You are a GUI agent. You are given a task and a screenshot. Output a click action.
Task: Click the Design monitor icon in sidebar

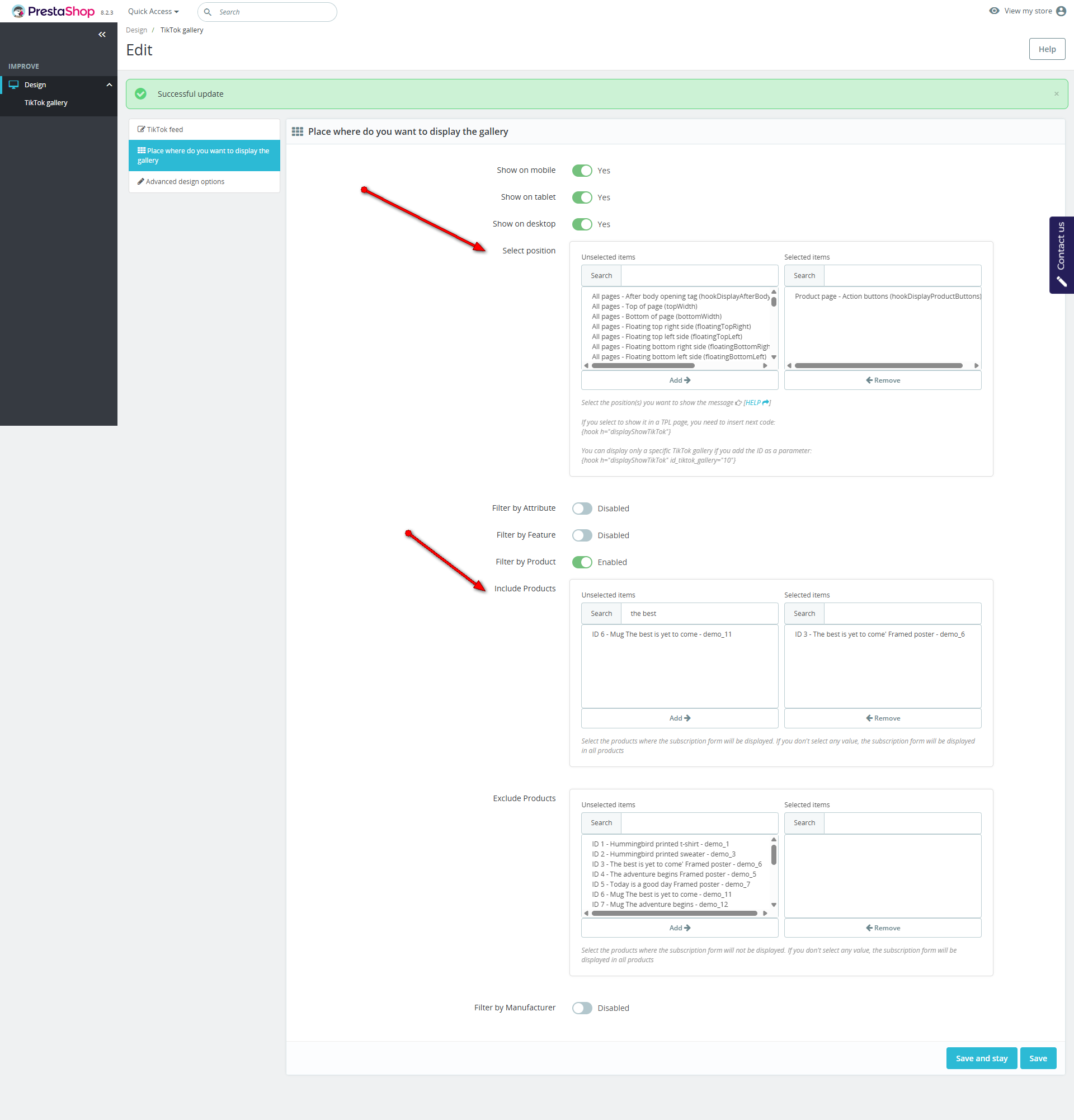pyautogui.click(x=14, y=84)
